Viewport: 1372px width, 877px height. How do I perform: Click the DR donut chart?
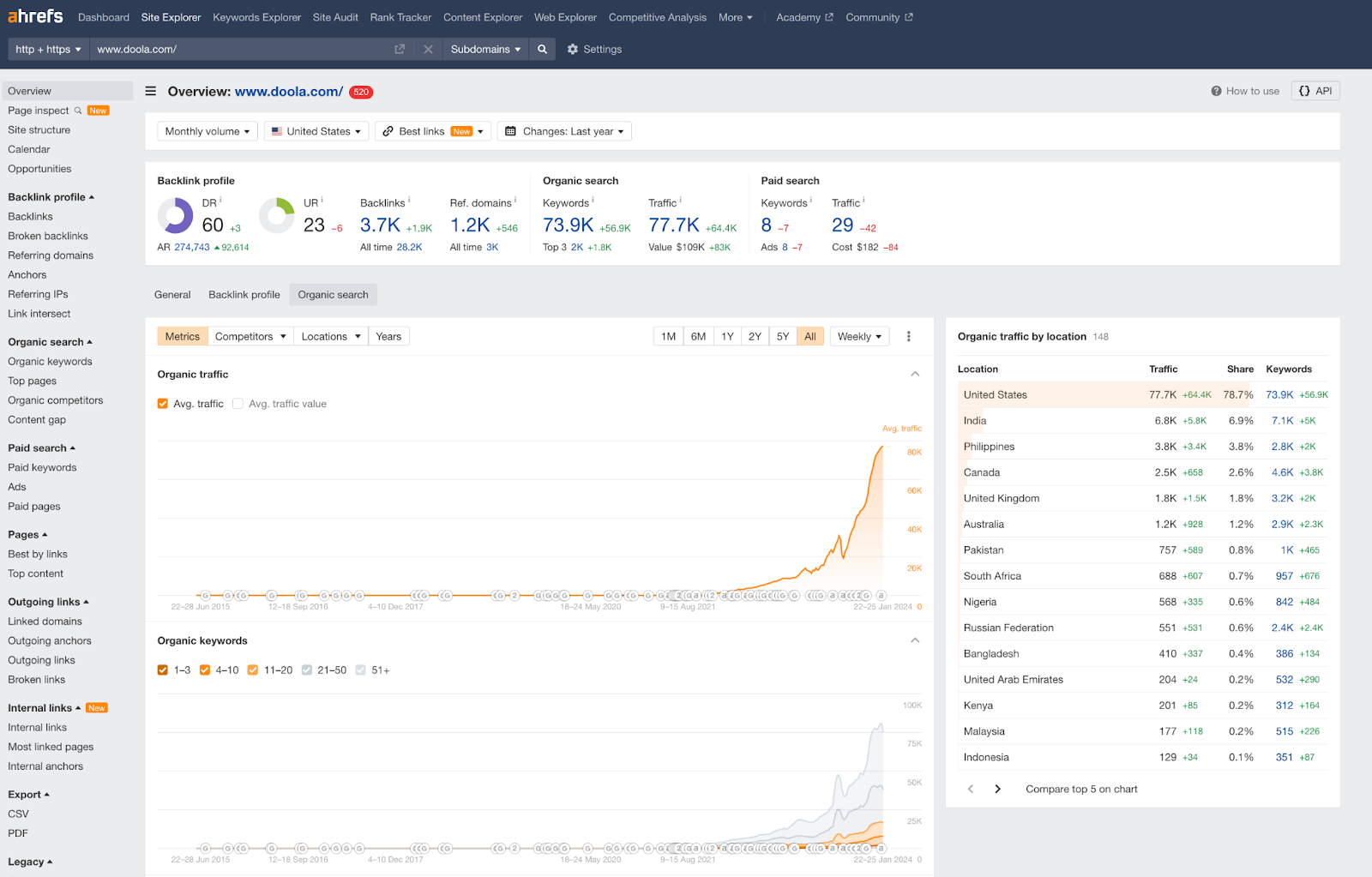pyautogui.click(x=176, y=215)
